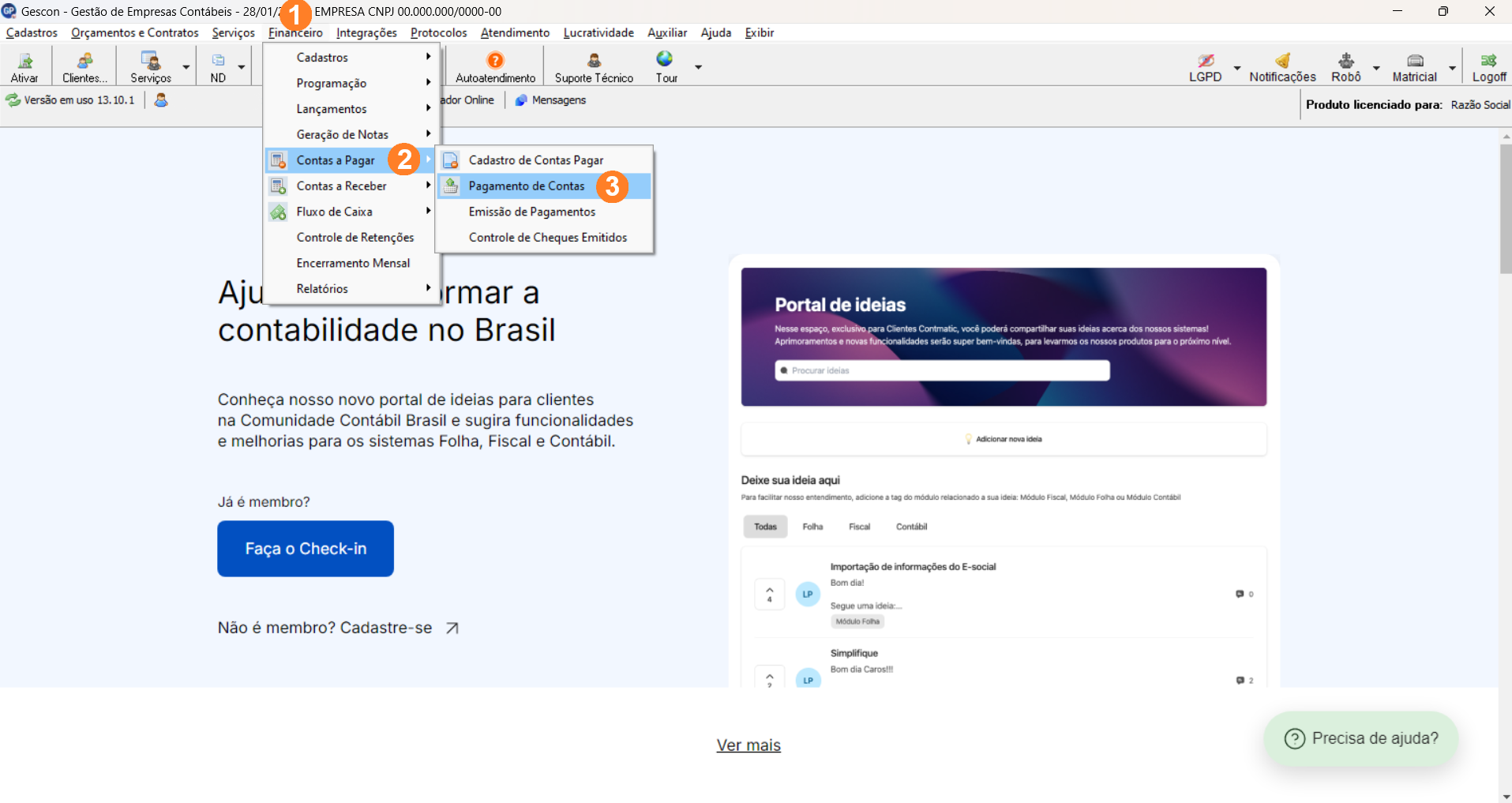The image size is (1512, 803).
Task: Click the Logoff icon
Action: pyautogui.click(x=1489, y=60)
